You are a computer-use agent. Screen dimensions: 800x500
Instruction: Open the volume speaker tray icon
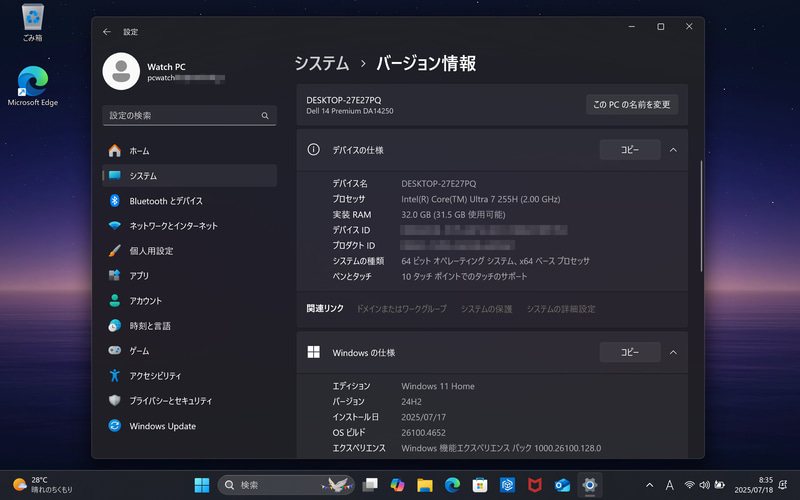point(705,485)
